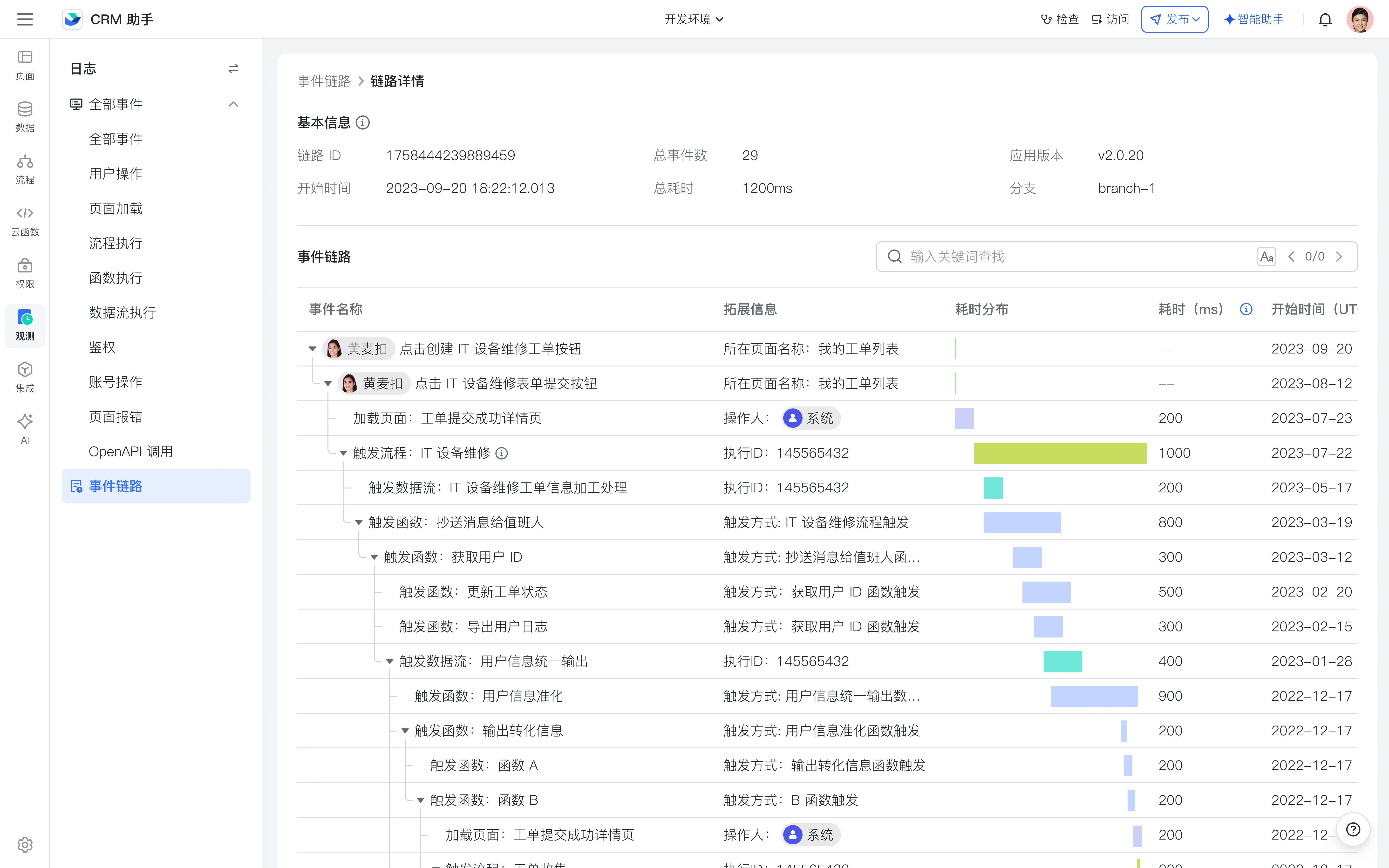Screen dimensions: 1389x868
Task: Click the 触发函数：更新工单状态 row
Action: point(828,592)
